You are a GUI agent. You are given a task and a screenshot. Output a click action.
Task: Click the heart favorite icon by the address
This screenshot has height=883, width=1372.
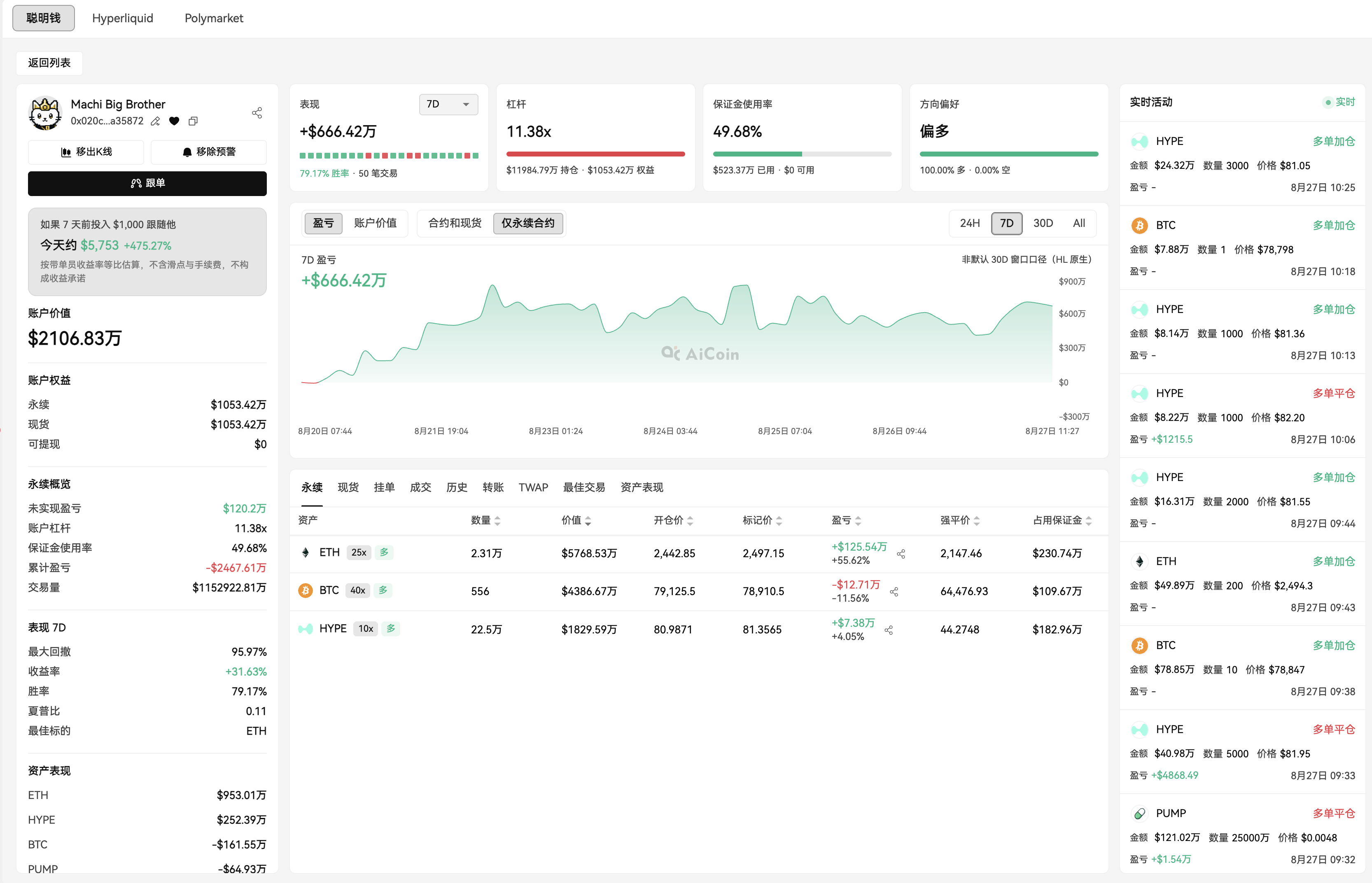coord(174,121)
